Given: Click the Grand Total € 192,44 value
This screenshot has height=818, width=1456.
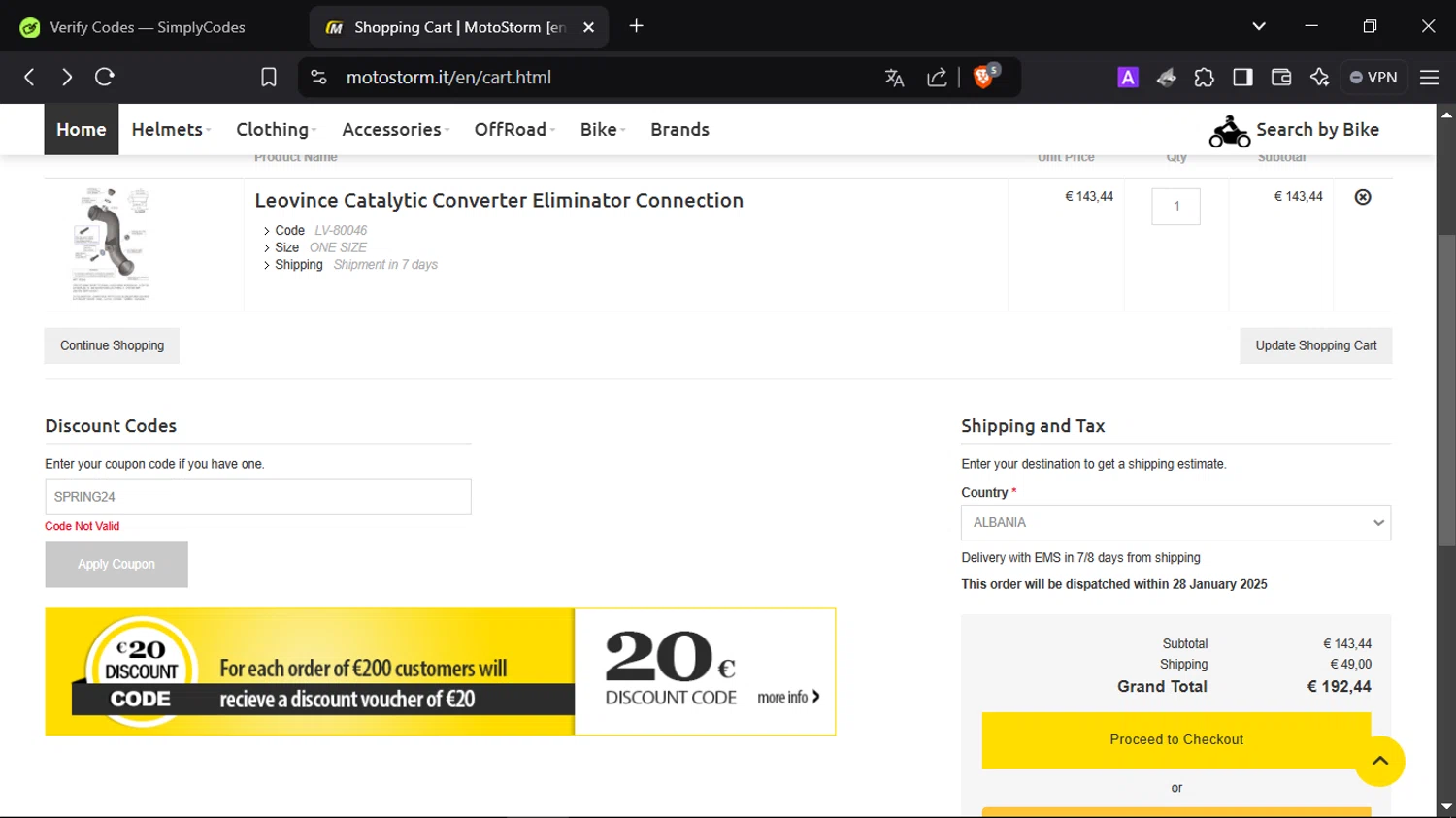Looking at the screenshot, I should pyautogui.click(x=1339, y=686).
